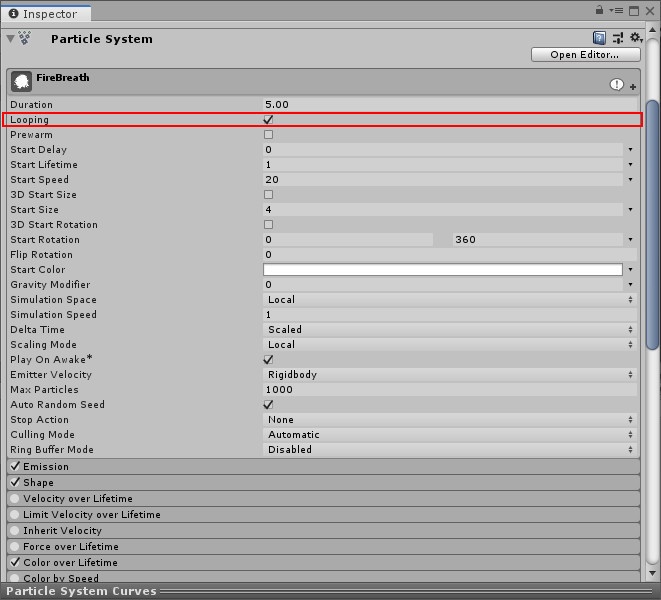This screenshot has width=661, height=600.
Task: Disable the Shape module checkmark
Action: 15,482
